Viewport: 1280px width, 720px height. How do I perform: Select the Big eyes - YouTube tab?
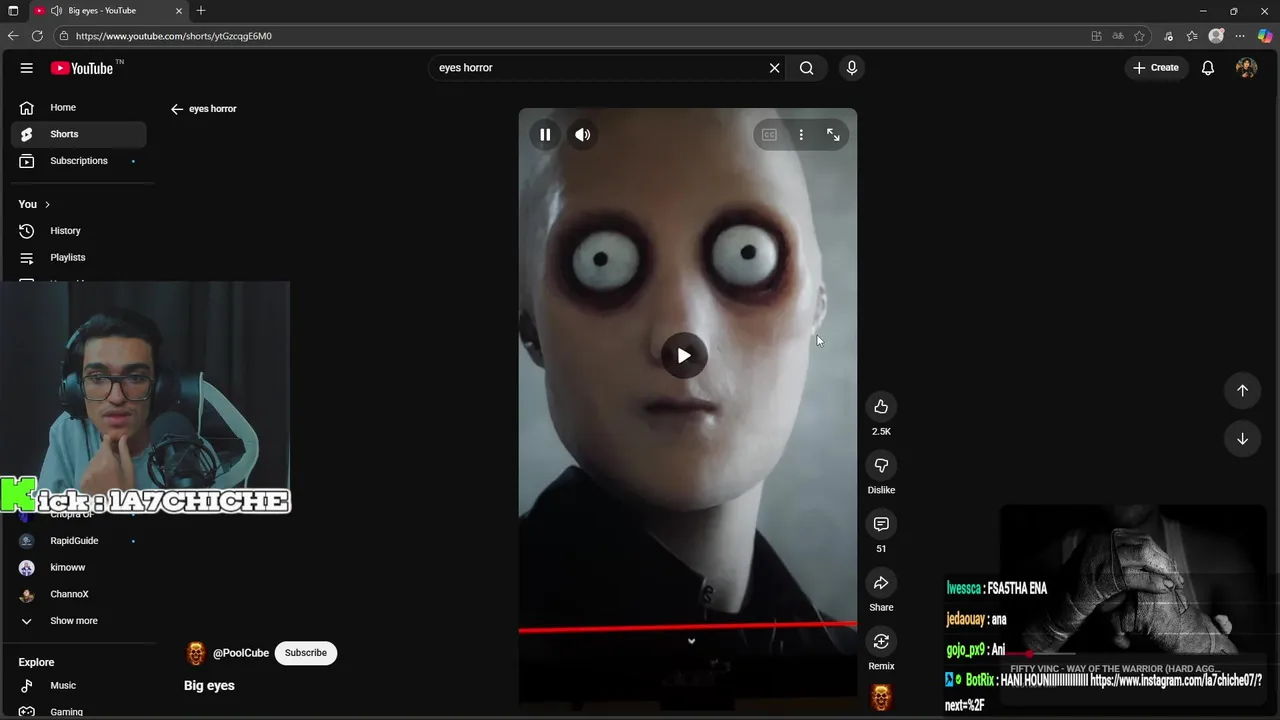108,11
